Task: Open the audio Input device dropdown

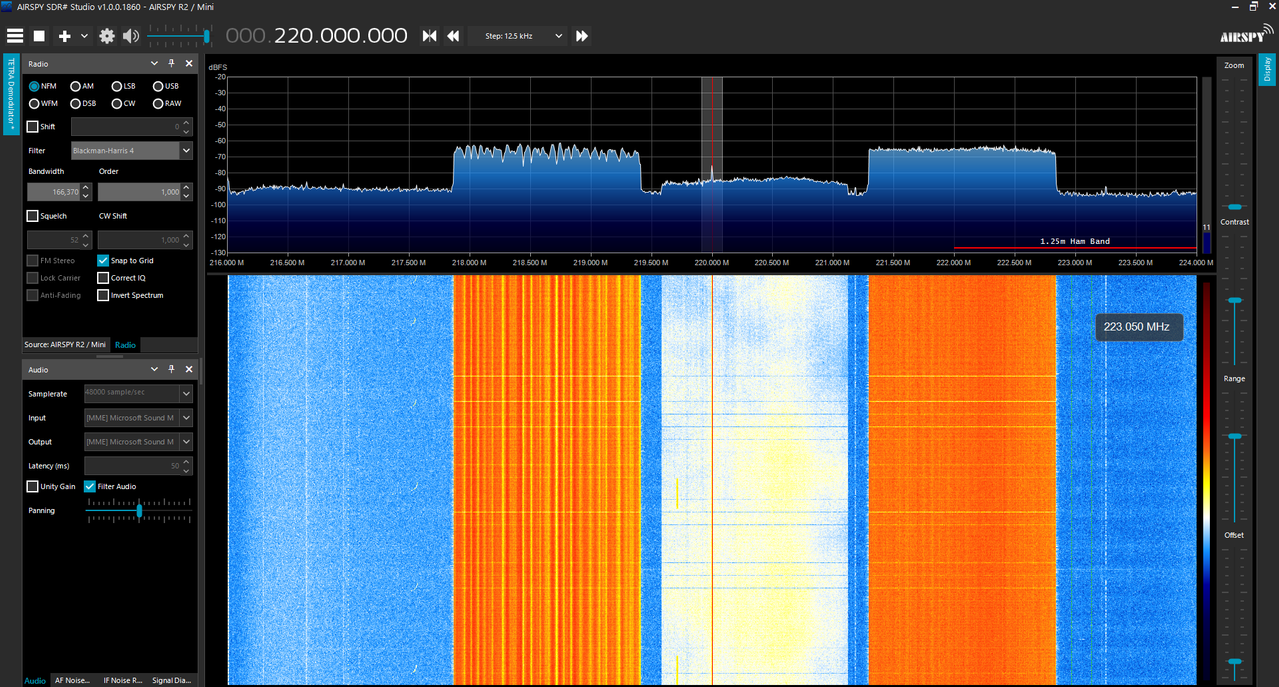Action: (x=138, y=418)
